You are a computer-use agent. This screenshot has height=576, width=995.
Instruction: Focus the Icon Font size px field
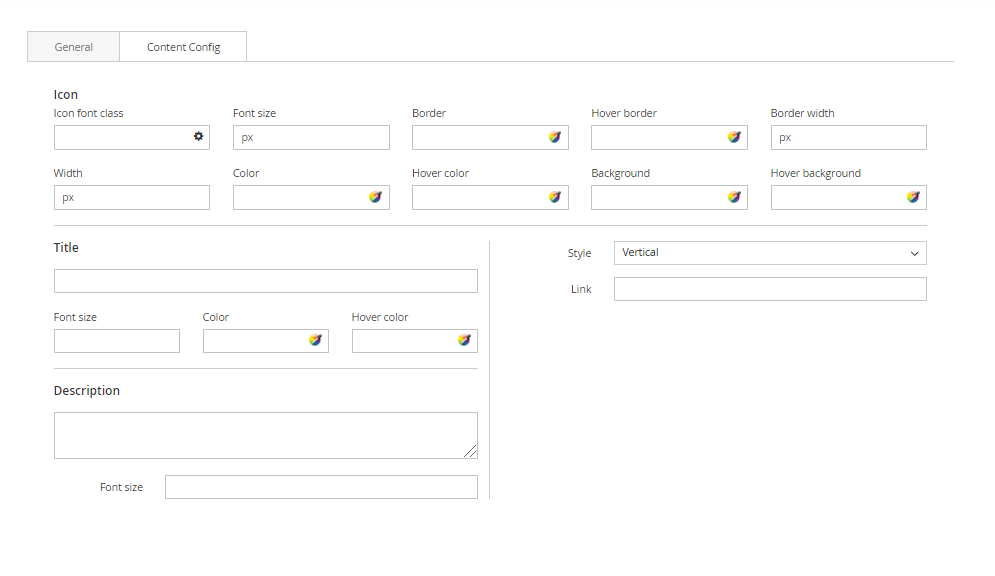click(x=311, y=137)
